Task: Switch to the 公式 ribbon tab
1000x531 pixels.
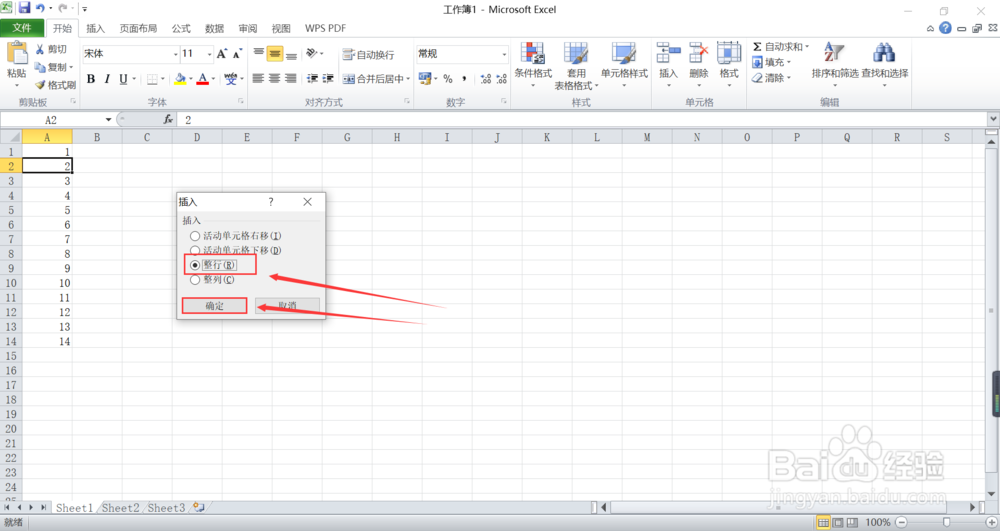Action: click(181, 28)
